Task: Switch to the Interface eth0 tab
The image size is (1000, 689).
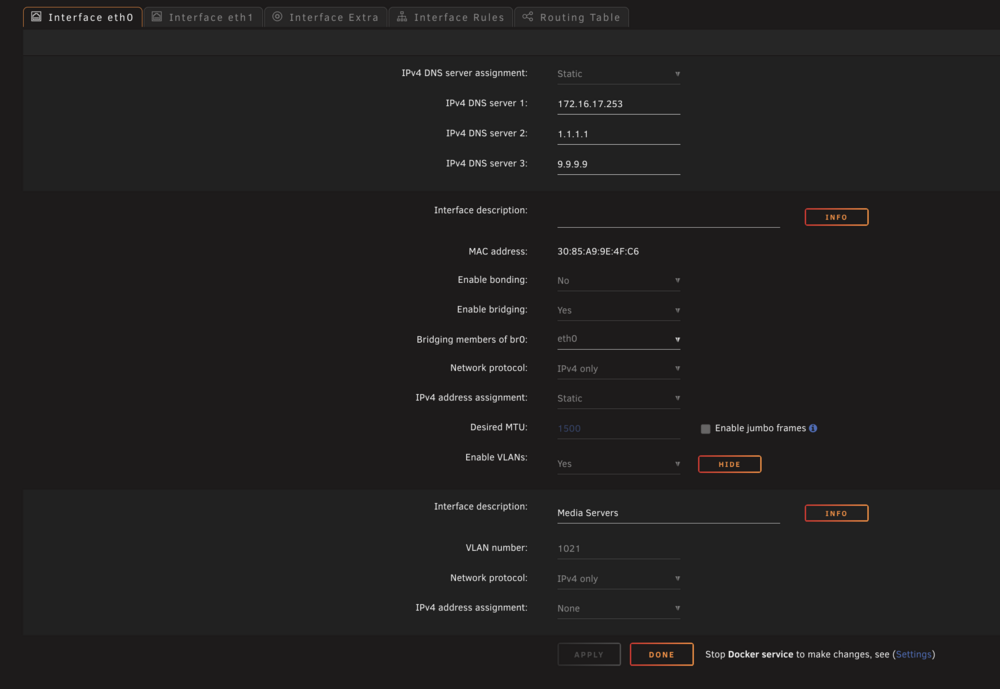Action: coord(83,17)
